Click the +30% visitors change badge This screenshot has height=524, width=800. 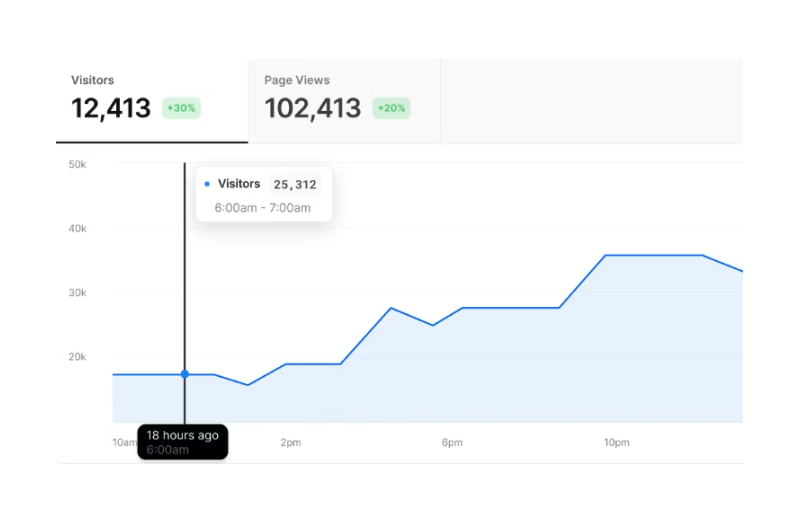(182, 108)
